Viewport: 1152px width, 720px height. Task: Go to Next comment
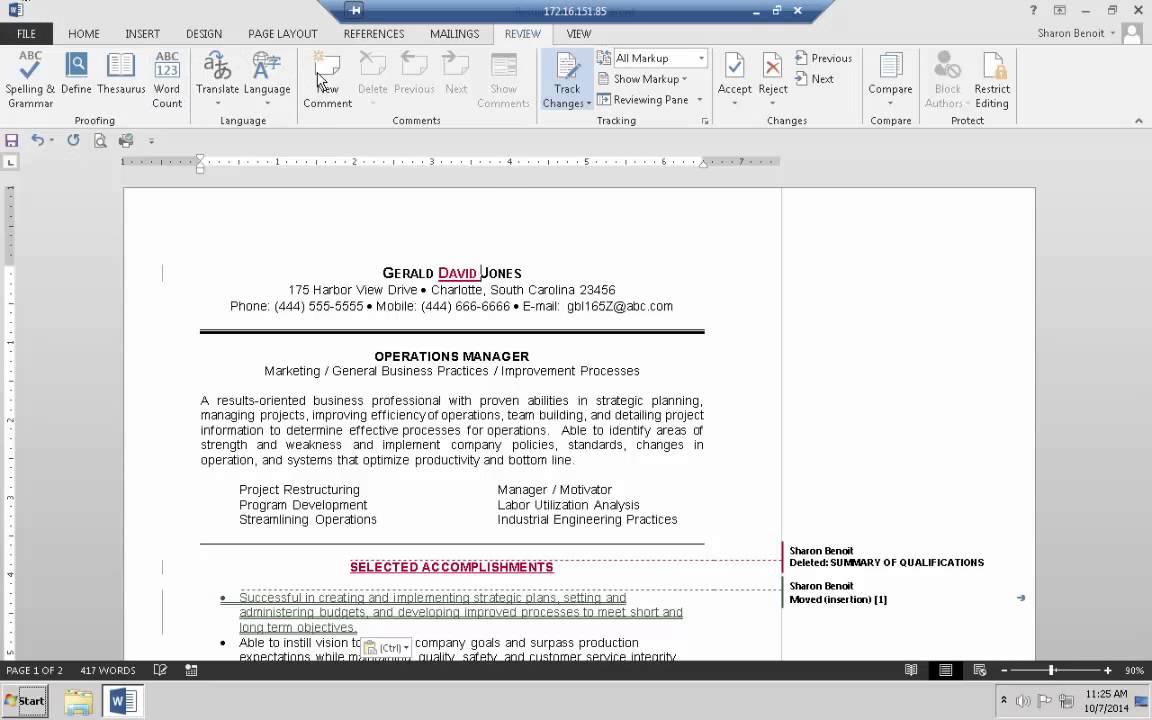456,73
